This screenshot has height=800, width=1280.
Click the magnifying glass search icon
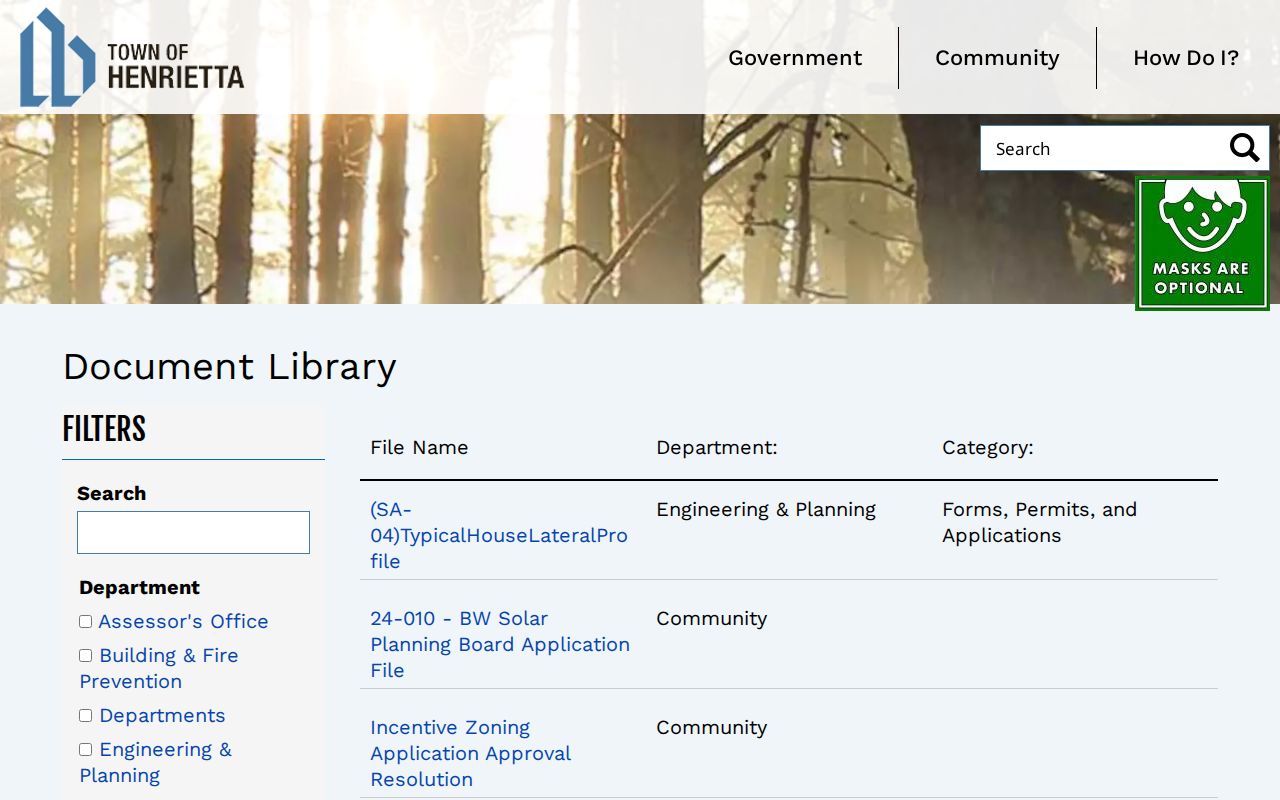click(1244, 148)
